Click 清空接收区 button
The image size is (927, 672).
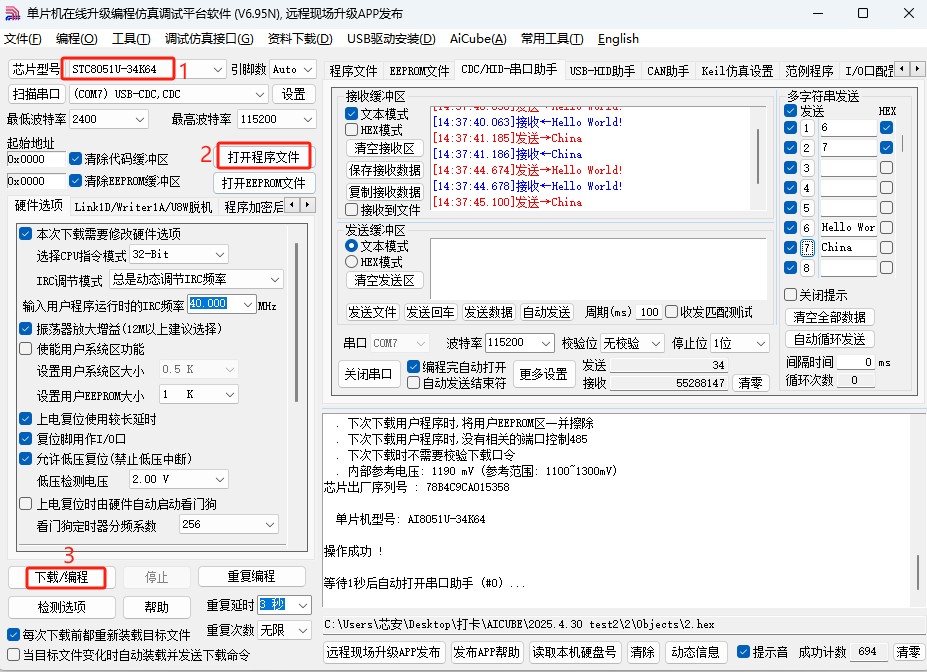coord(384,148)
